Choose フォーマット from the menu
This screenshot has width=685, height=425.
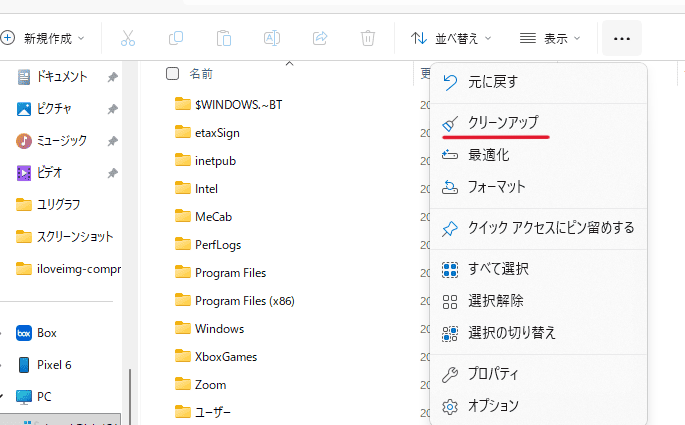pyautogui.click(x=538, y=187)
